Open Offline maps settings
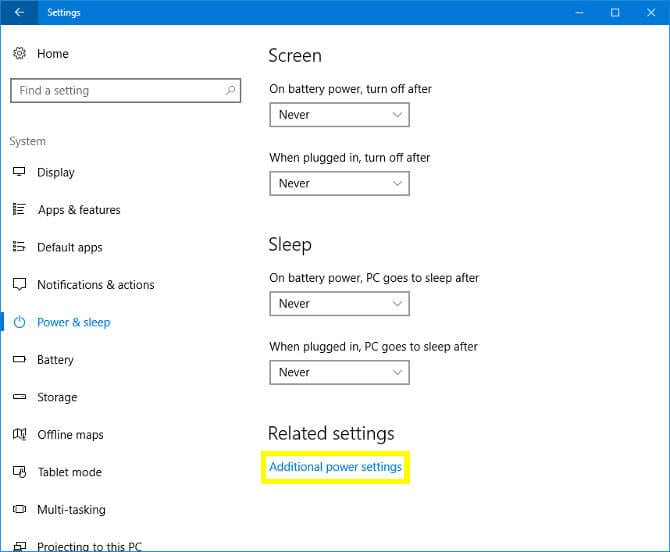The image size is (670, 552). pyautogui.click(x=70, y=435)
